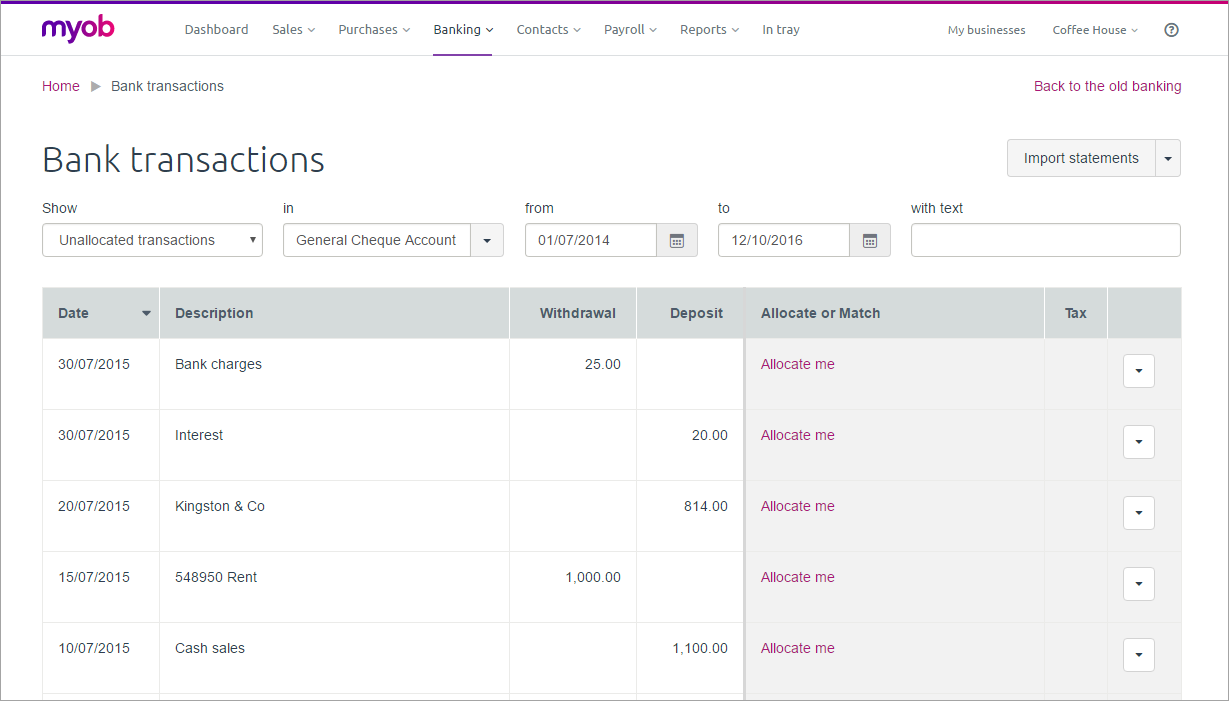Open row options for Interest transaction
Viewport: 1229px width, 701px height.
(x=1139, y=442)
